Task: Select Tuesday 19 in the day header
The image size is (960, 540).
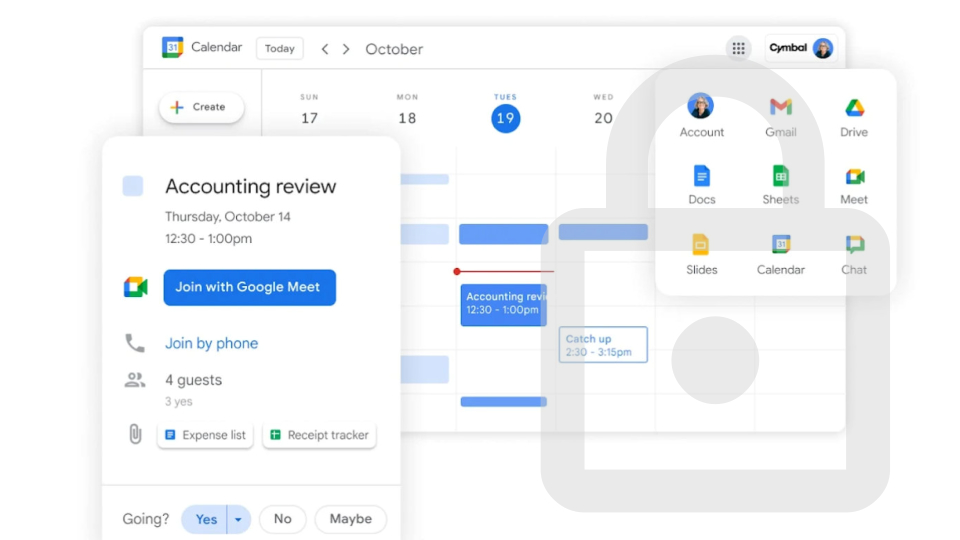Action: click(505, 118)
